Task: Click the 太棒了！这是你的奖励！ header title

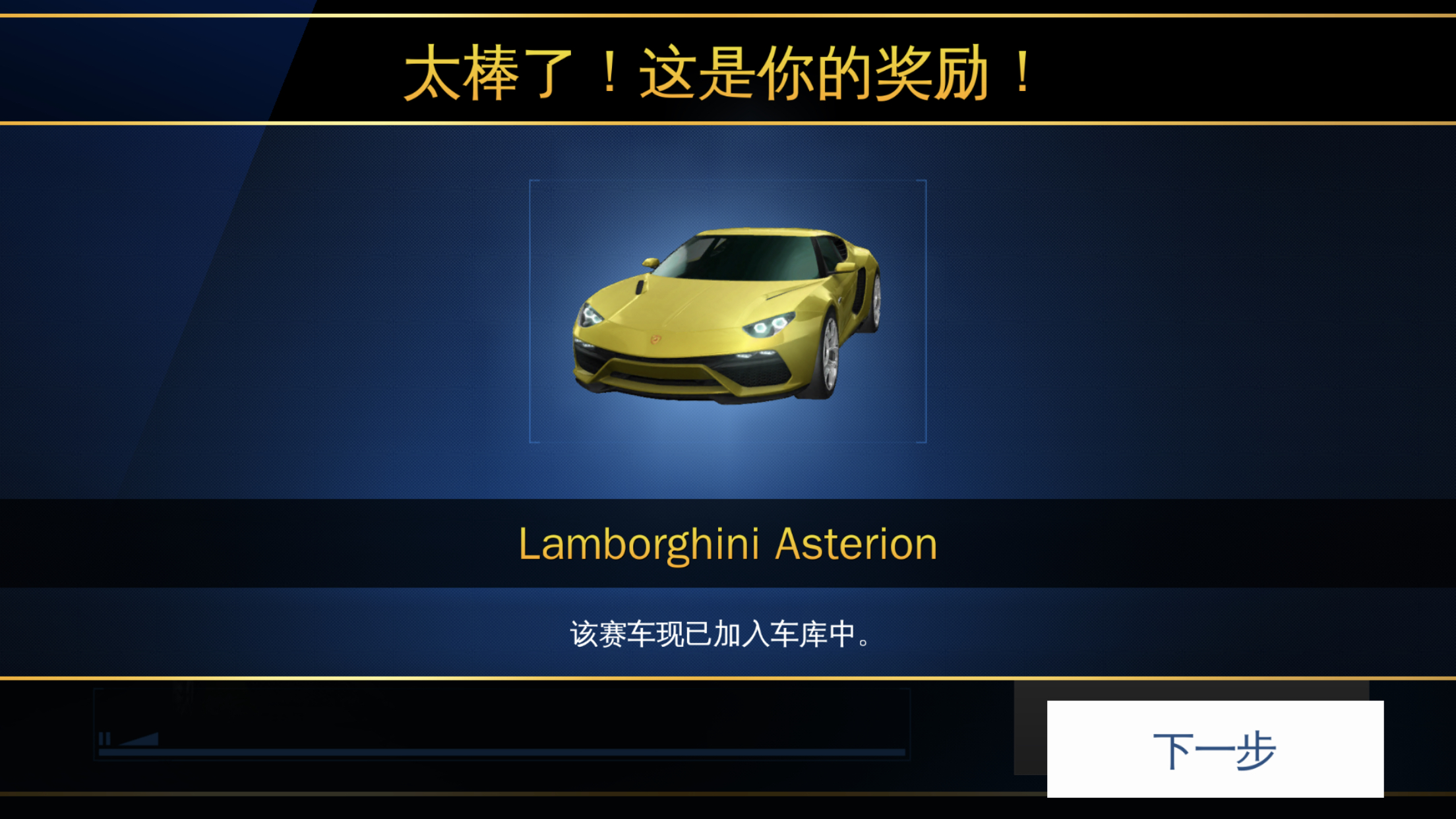Action: pyautogui.click(x=719, y=73)
